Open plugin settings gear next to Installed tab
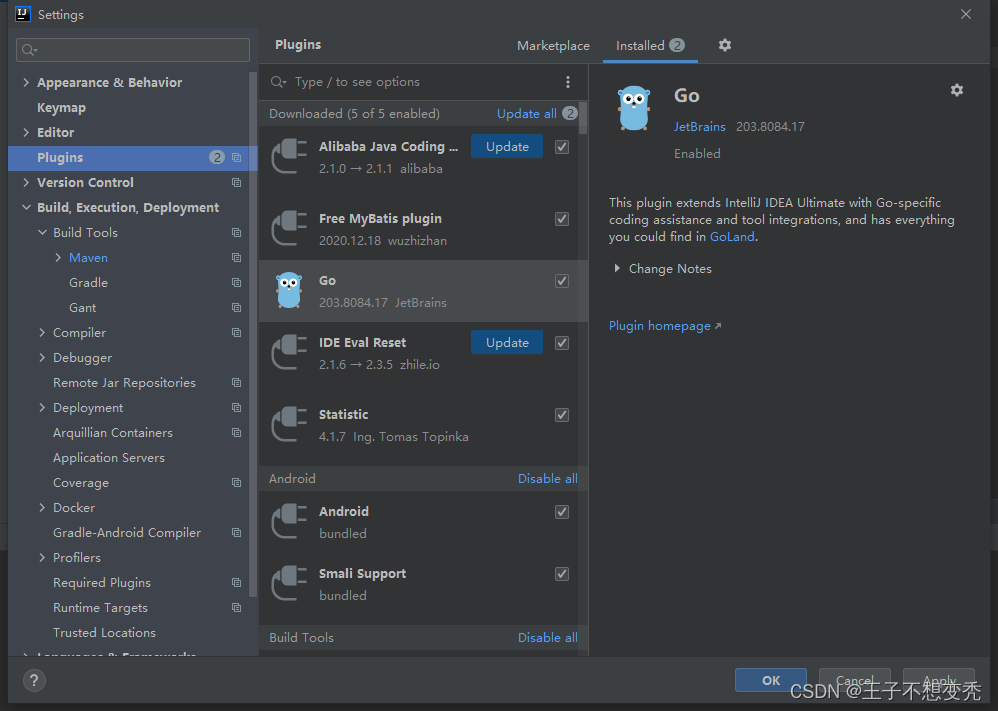Image resolution: width=998 pixels, height=711 pixels. click(724, 45)
